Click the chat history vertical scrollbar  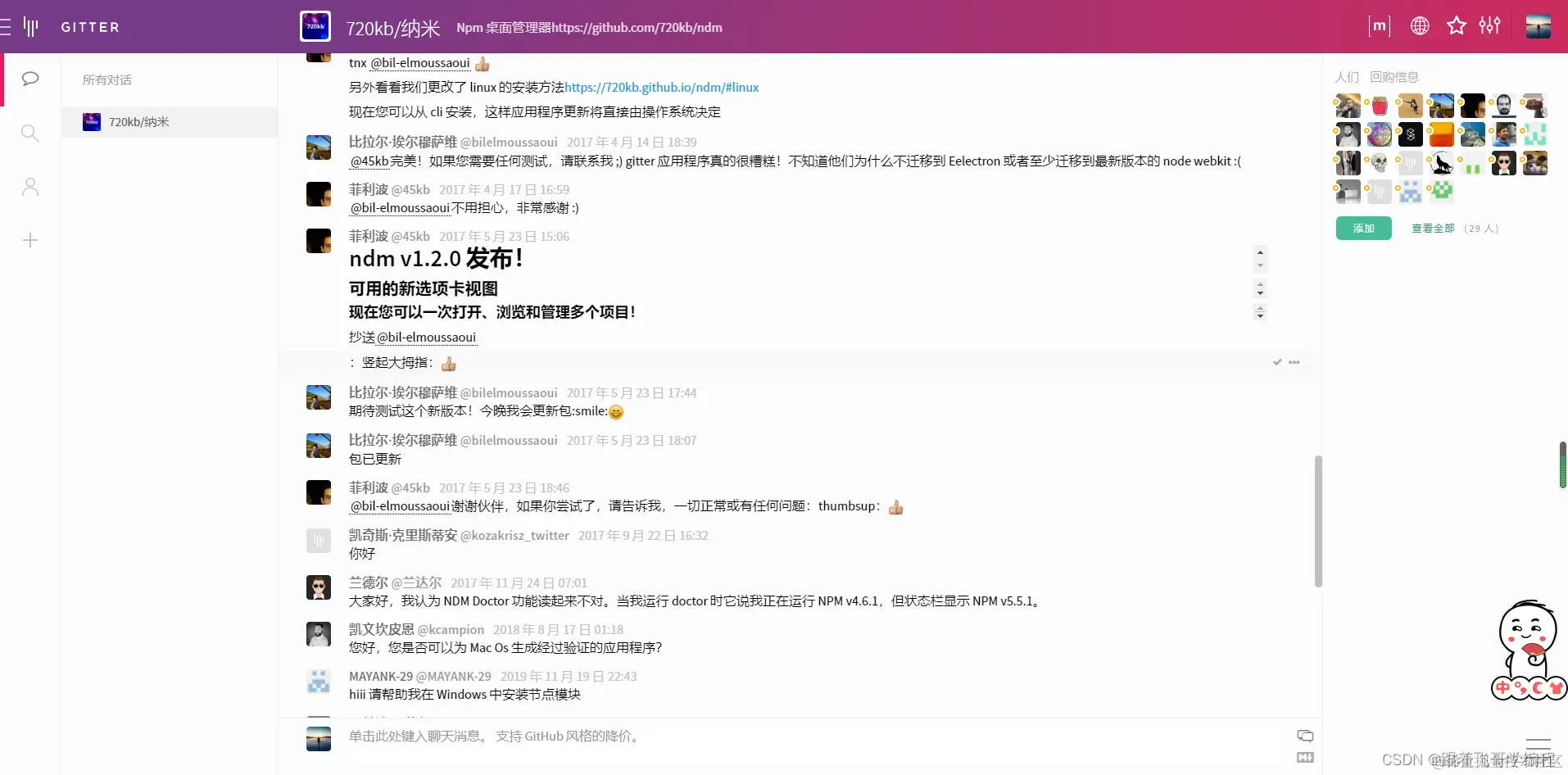(1318, 521)
